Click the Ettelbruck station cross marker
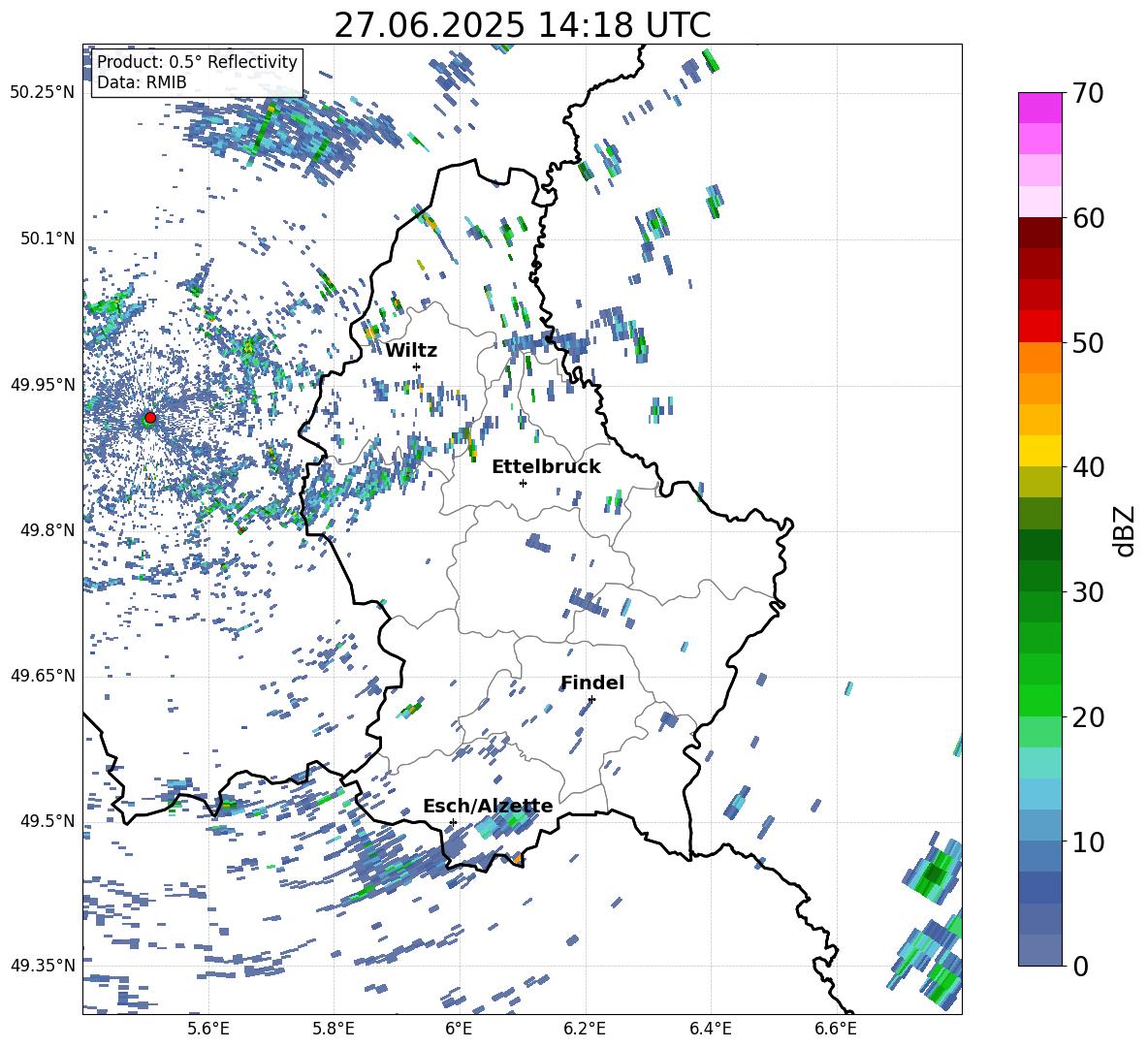The width and height of the screenshot is (1148, 1048). coord(523,483)
